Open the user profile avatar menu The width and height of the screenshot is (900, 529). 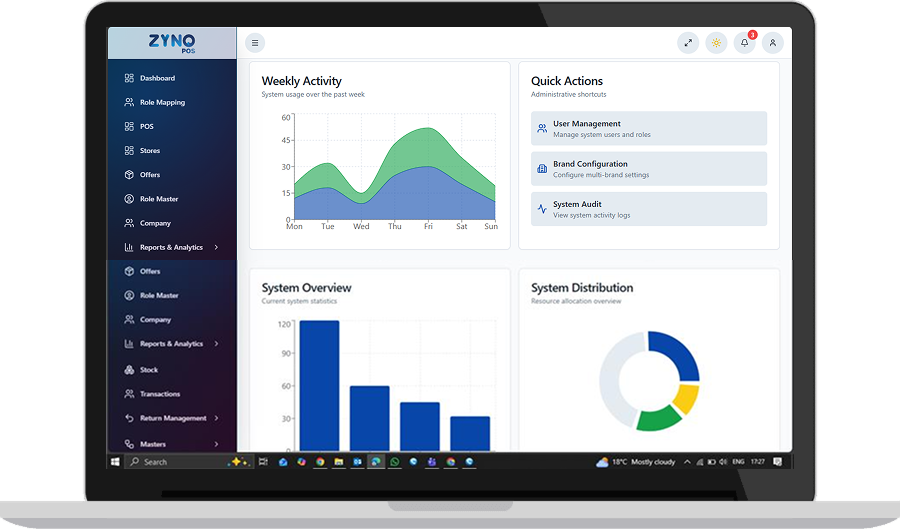(x=773, y=42)
